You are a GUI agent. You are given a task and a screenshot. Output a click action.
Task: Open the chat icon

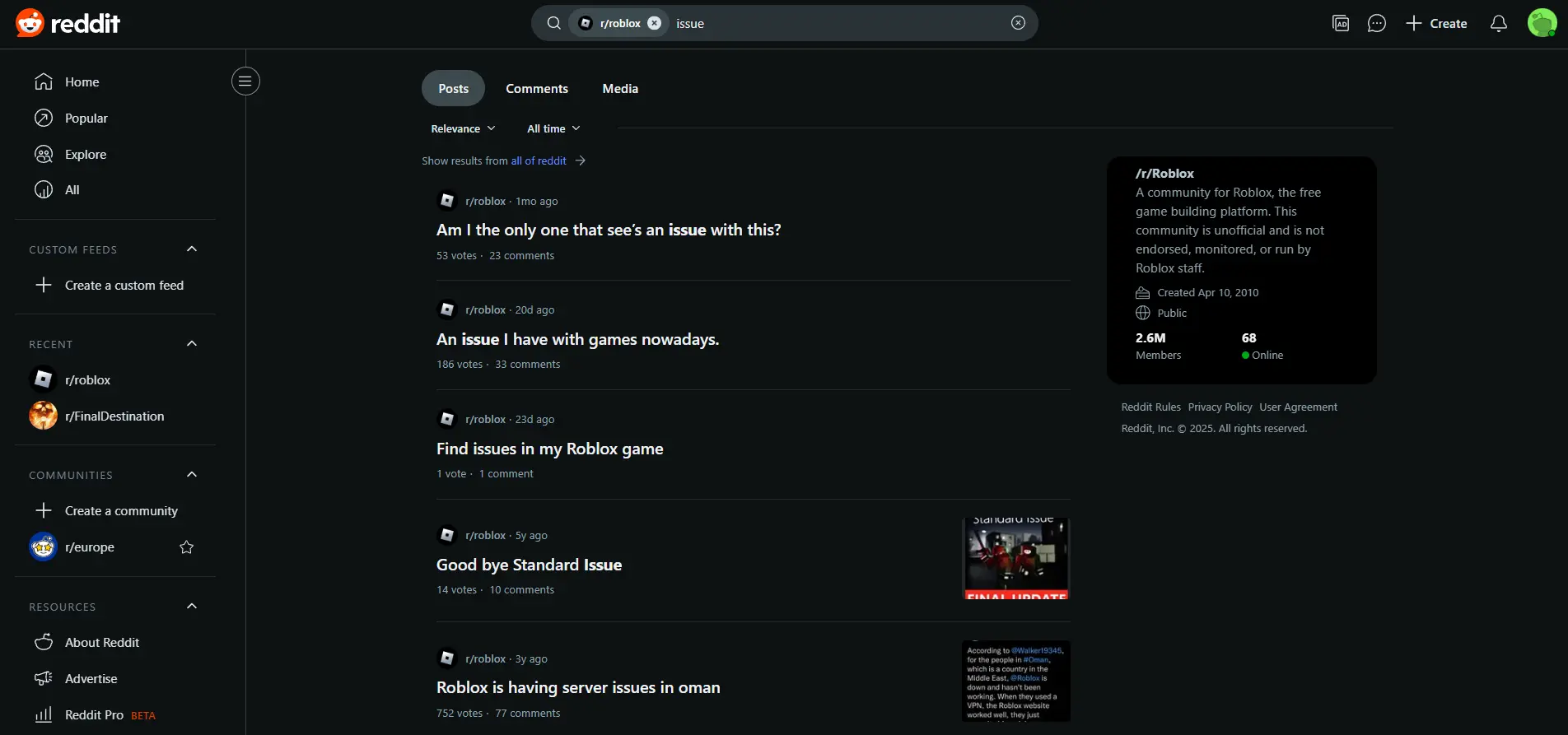pos(1377,23)
